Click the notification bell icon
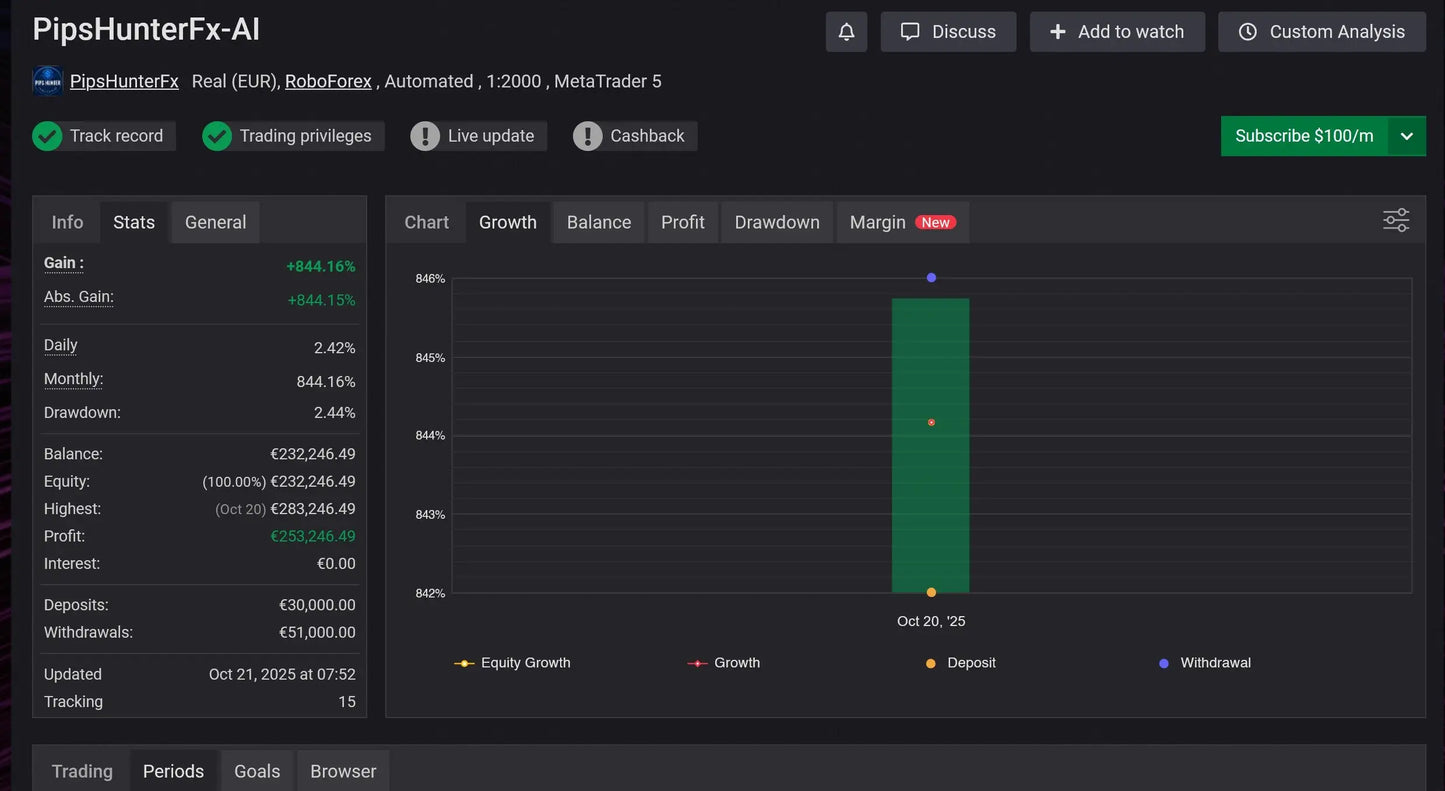Image resolution: width=1445 pixels, height=791 pixels. pos(846,32)
